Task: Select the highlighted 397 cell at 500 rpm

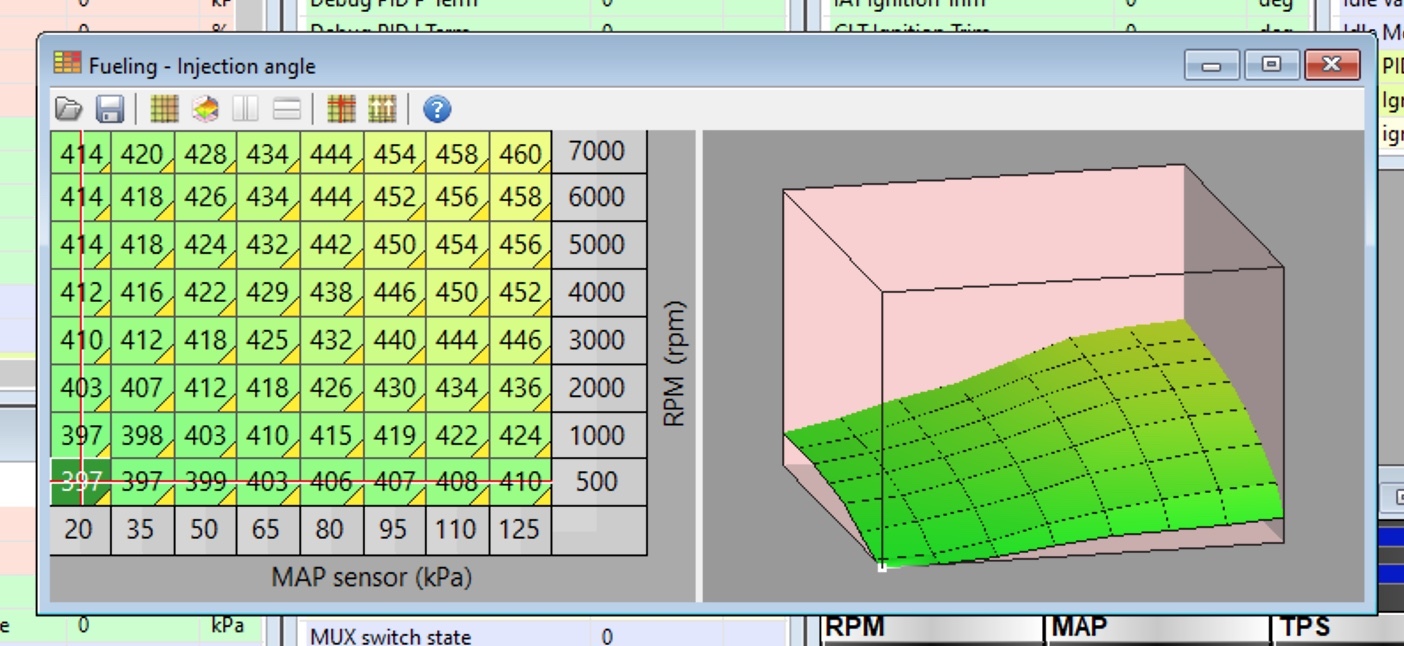Action: (80, 482)
